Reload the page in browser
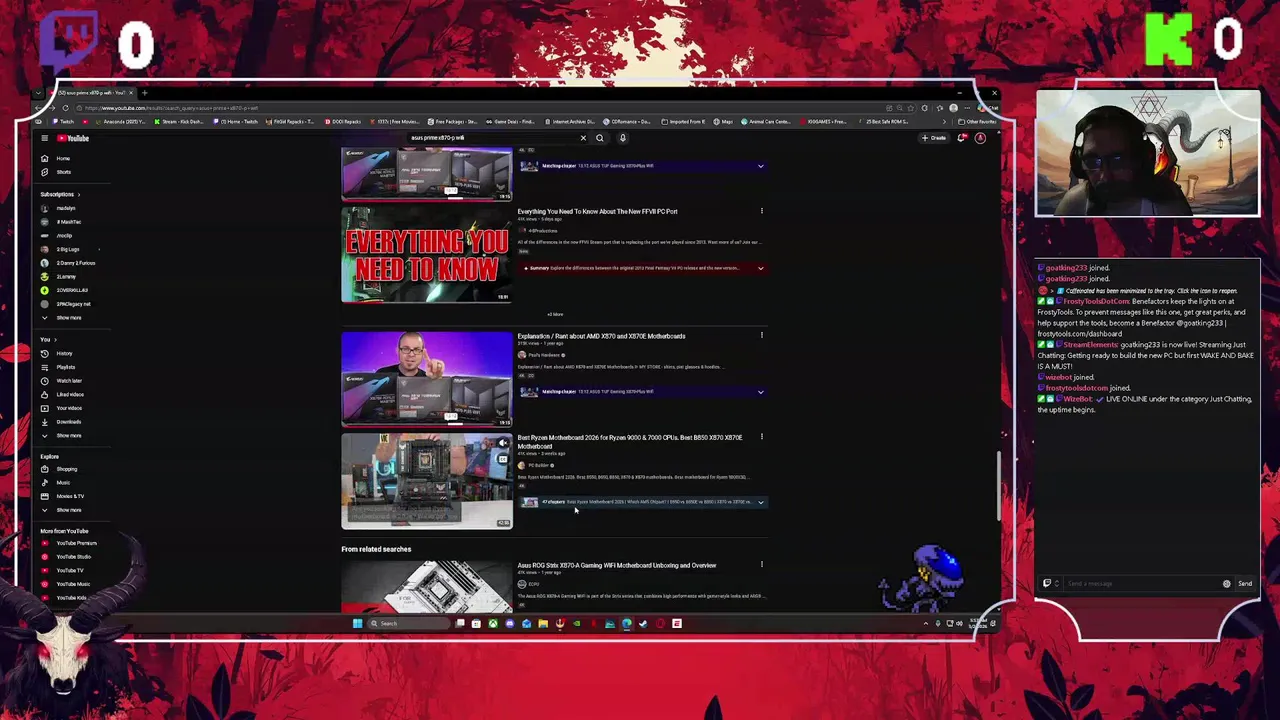Screen dimensions: 1280x720 coord(65,107)
